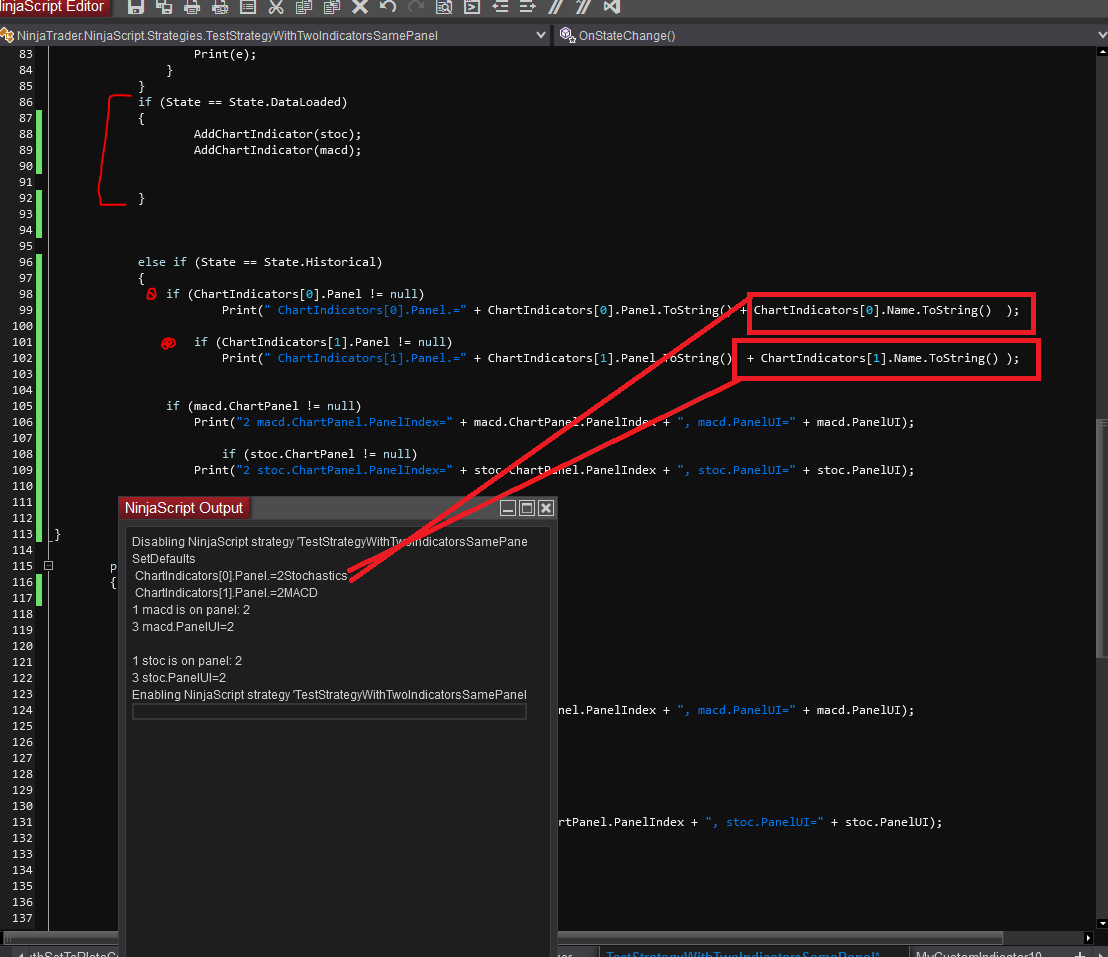This screenshot has height=957, width=1108.
Task: Maximize the NinjaScript Output window
Action: pos(526,507)
